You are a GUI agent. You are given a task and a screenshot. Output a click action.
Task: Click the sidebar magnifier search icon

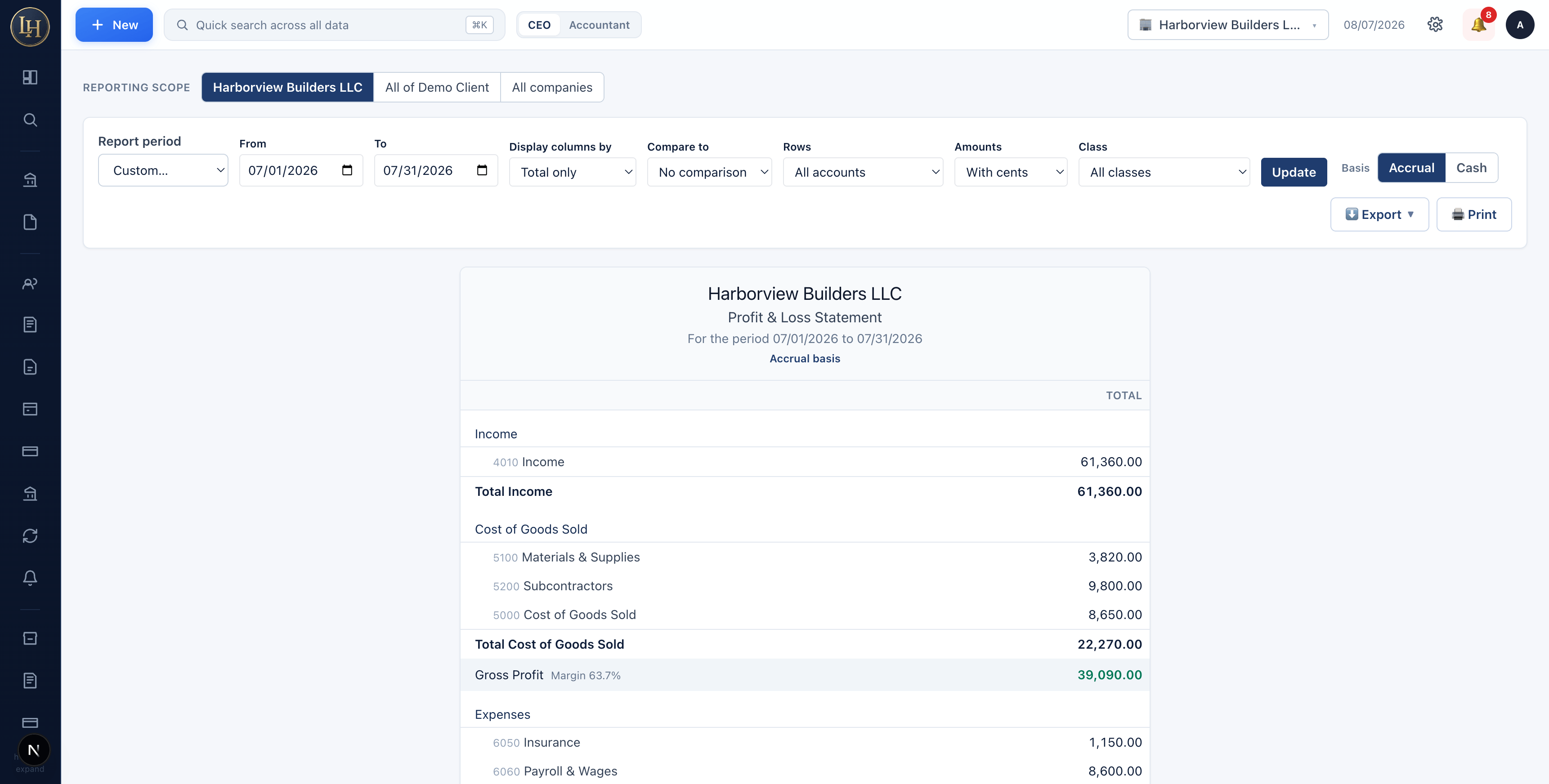30,120
